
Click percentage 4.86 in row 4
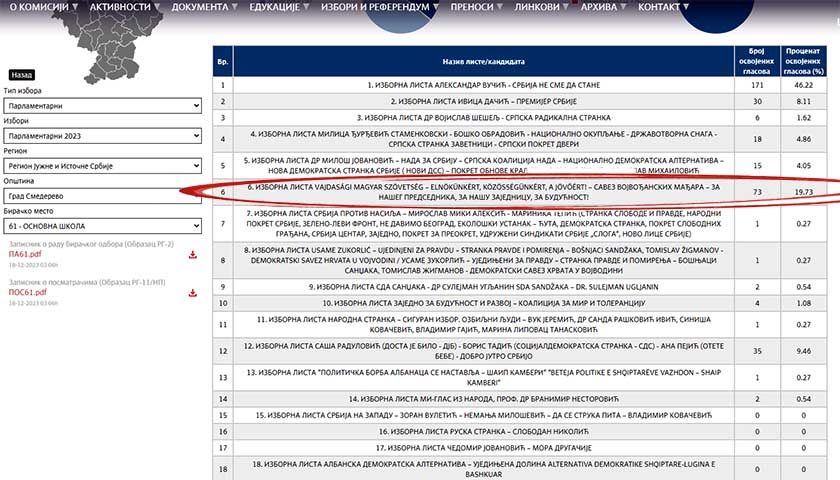803,139
